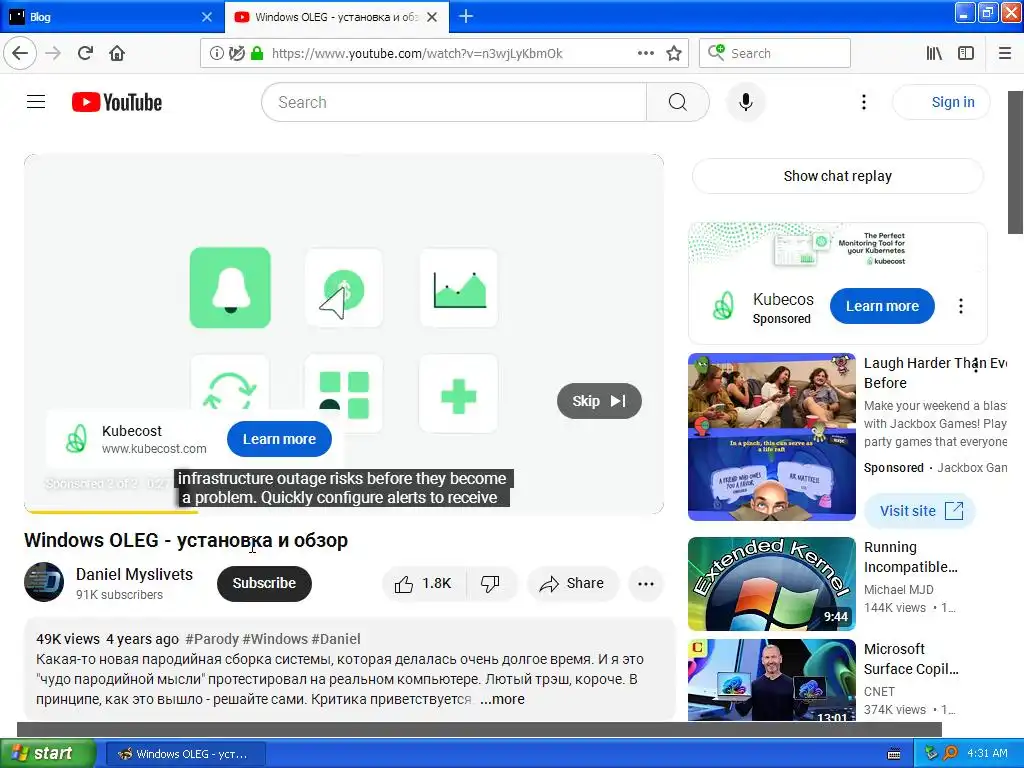
Task: Click Daniel Myslivets channel avatar
Action: 44,582
